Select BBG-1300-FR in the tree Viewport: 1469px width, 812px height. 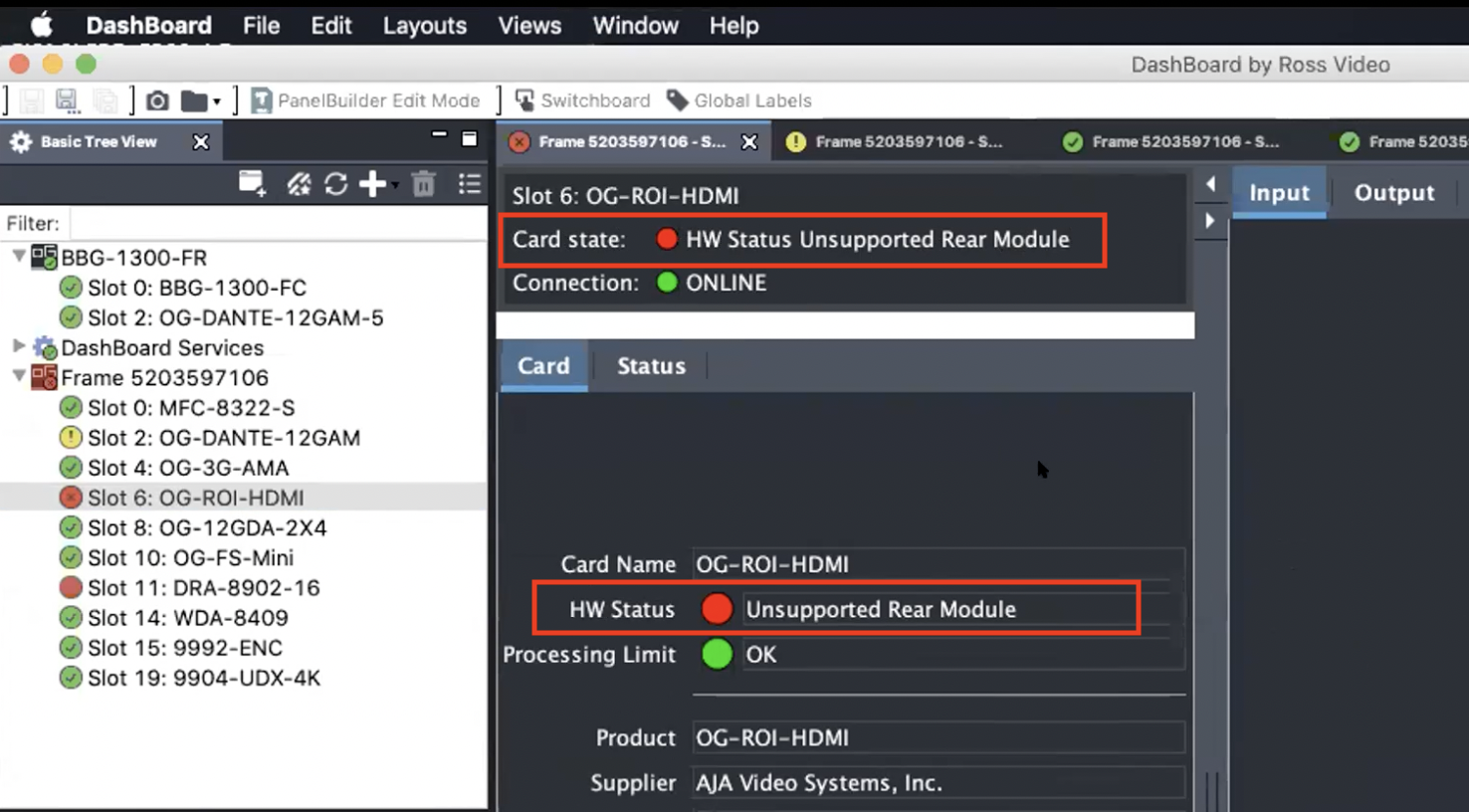[133, 258]
